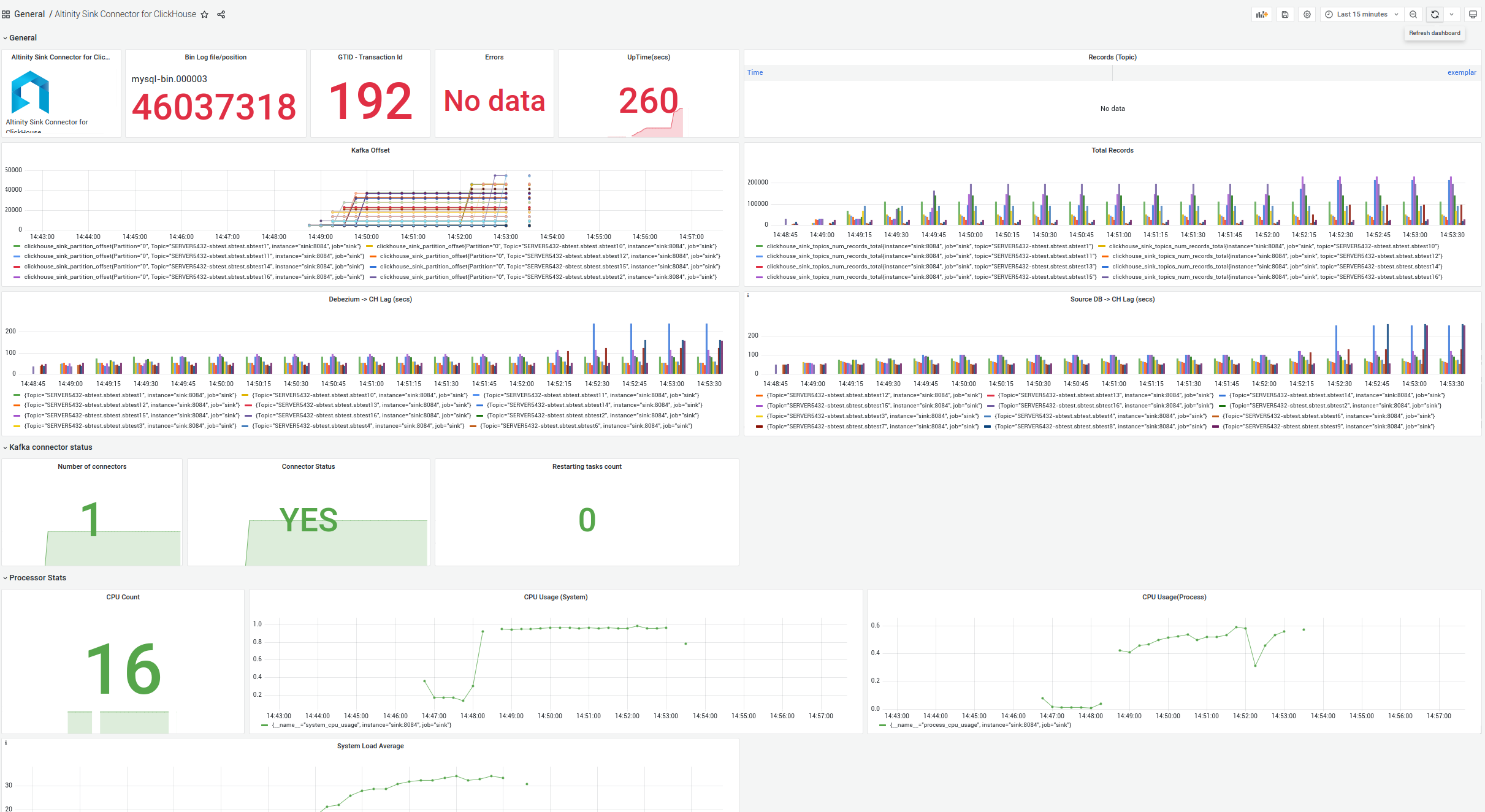Open Debezium -> CH Lag panel menu
The height and width of the screenshot is (812, 1485).
(370, 299)
